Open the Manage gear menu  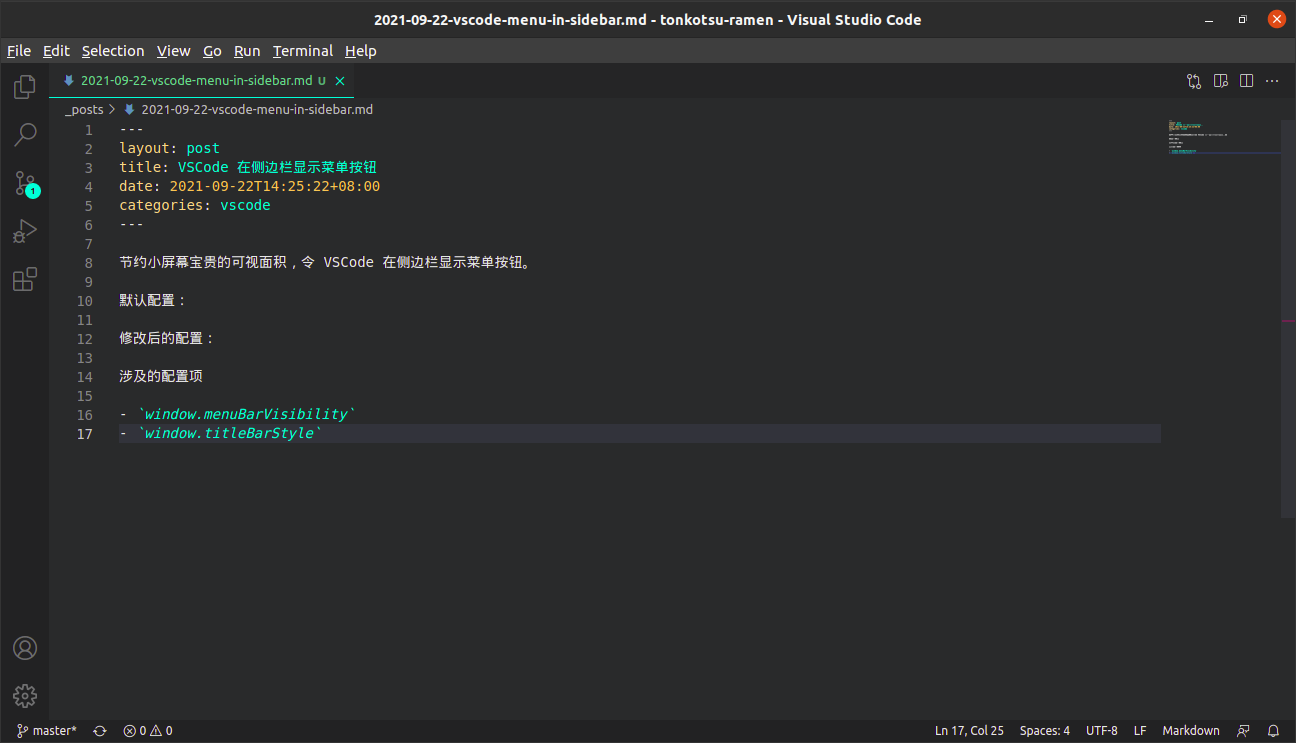pyautogui.click(x=25, y=696)
